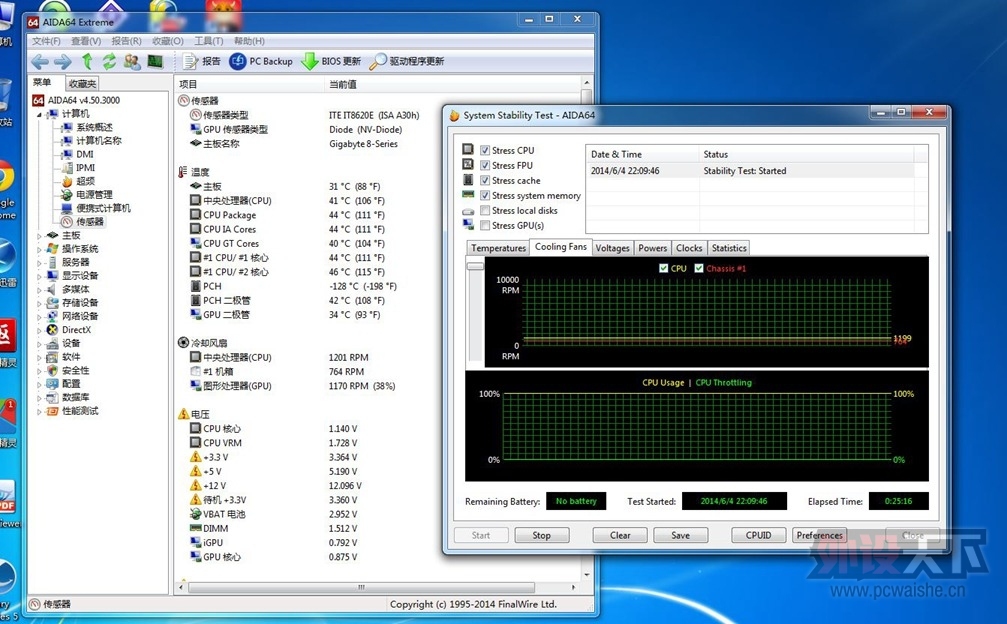
Task: Toggle Stress system memory checkbox
Action: pos(485,195)
